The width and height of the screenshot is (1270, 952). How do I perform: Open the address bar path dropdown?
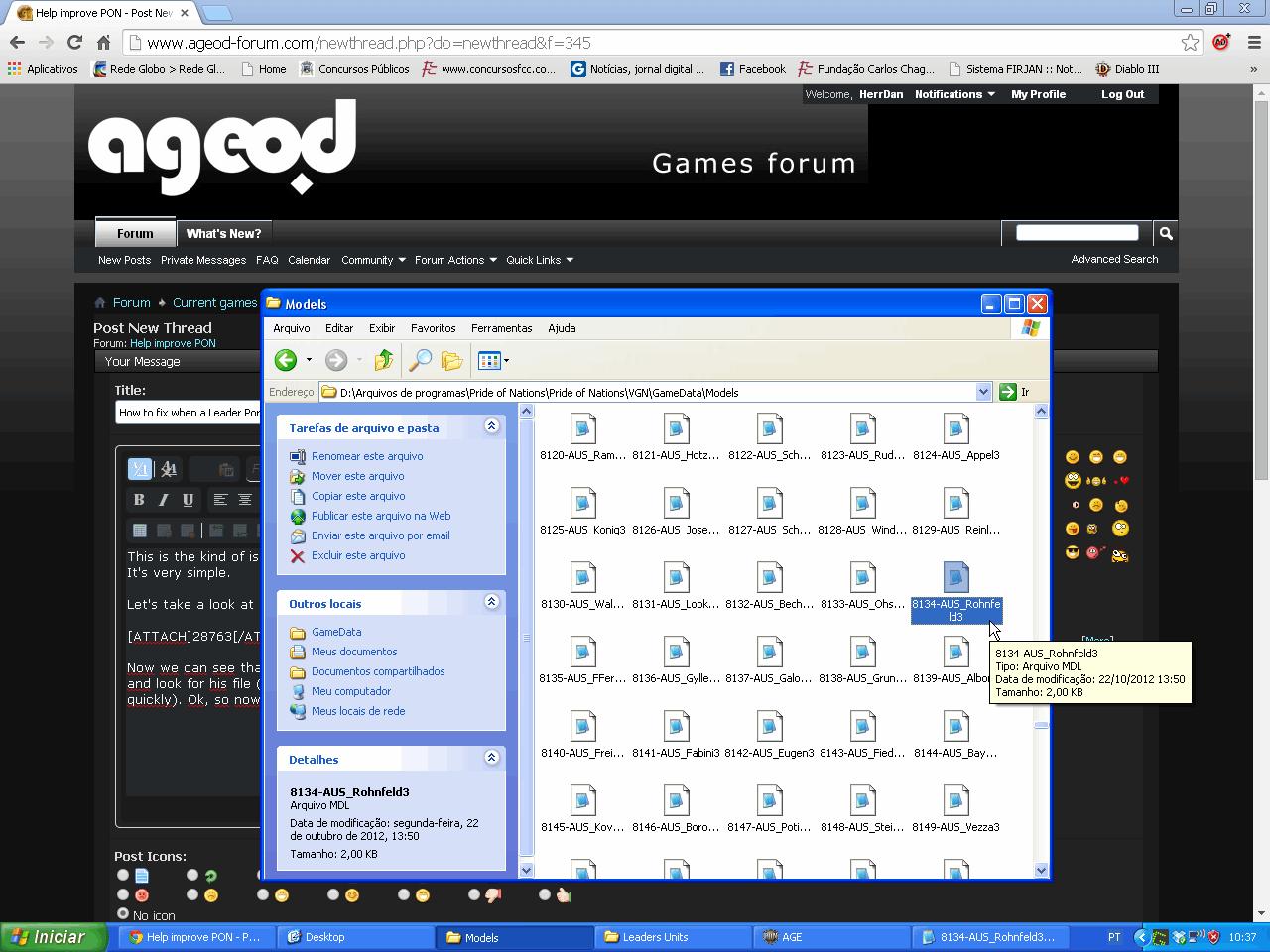(983, 392)
